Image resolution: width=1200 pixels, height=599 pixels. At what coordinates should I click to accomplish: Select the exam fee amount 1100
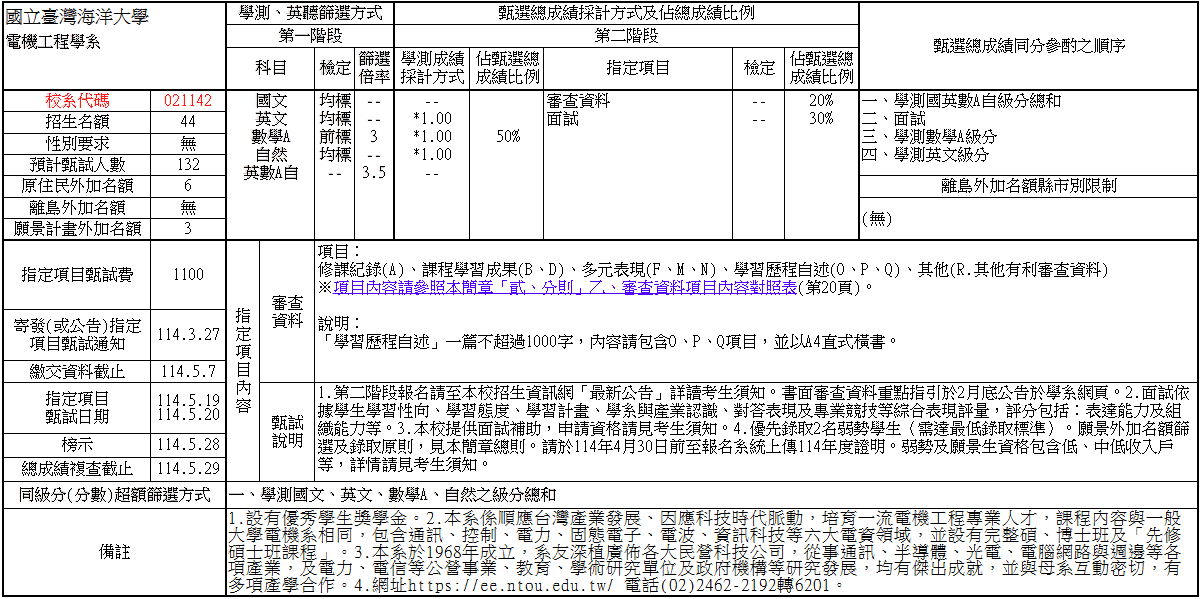(188, 275)
